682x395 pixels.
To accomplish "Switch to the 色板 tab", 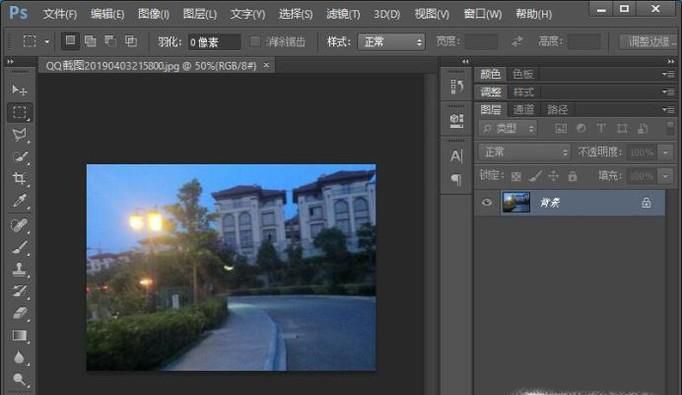I will 523,74.
